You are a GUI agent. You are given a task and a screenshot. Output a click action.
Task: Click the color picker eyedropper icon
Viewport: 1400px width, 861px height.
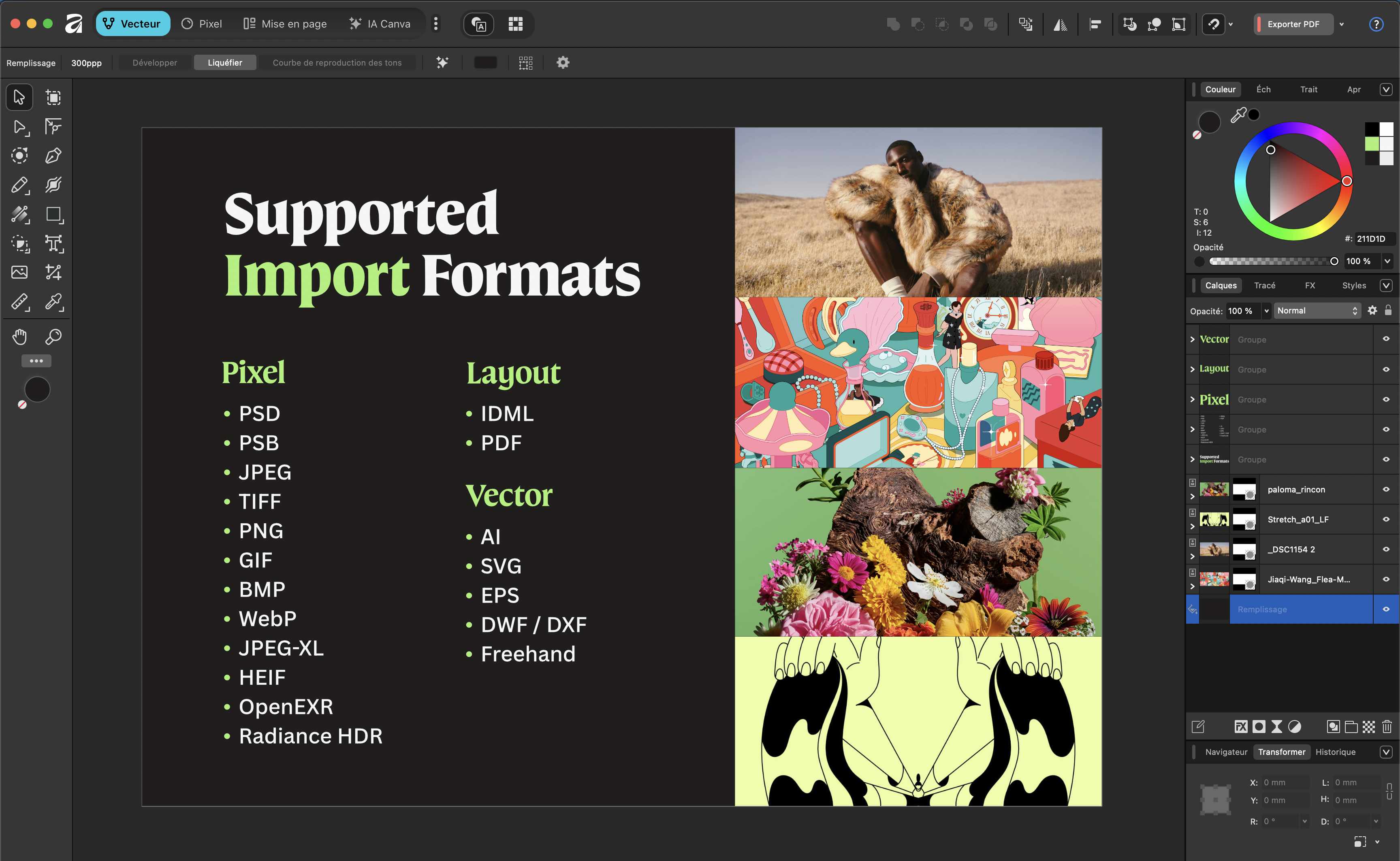(1238, 115)
